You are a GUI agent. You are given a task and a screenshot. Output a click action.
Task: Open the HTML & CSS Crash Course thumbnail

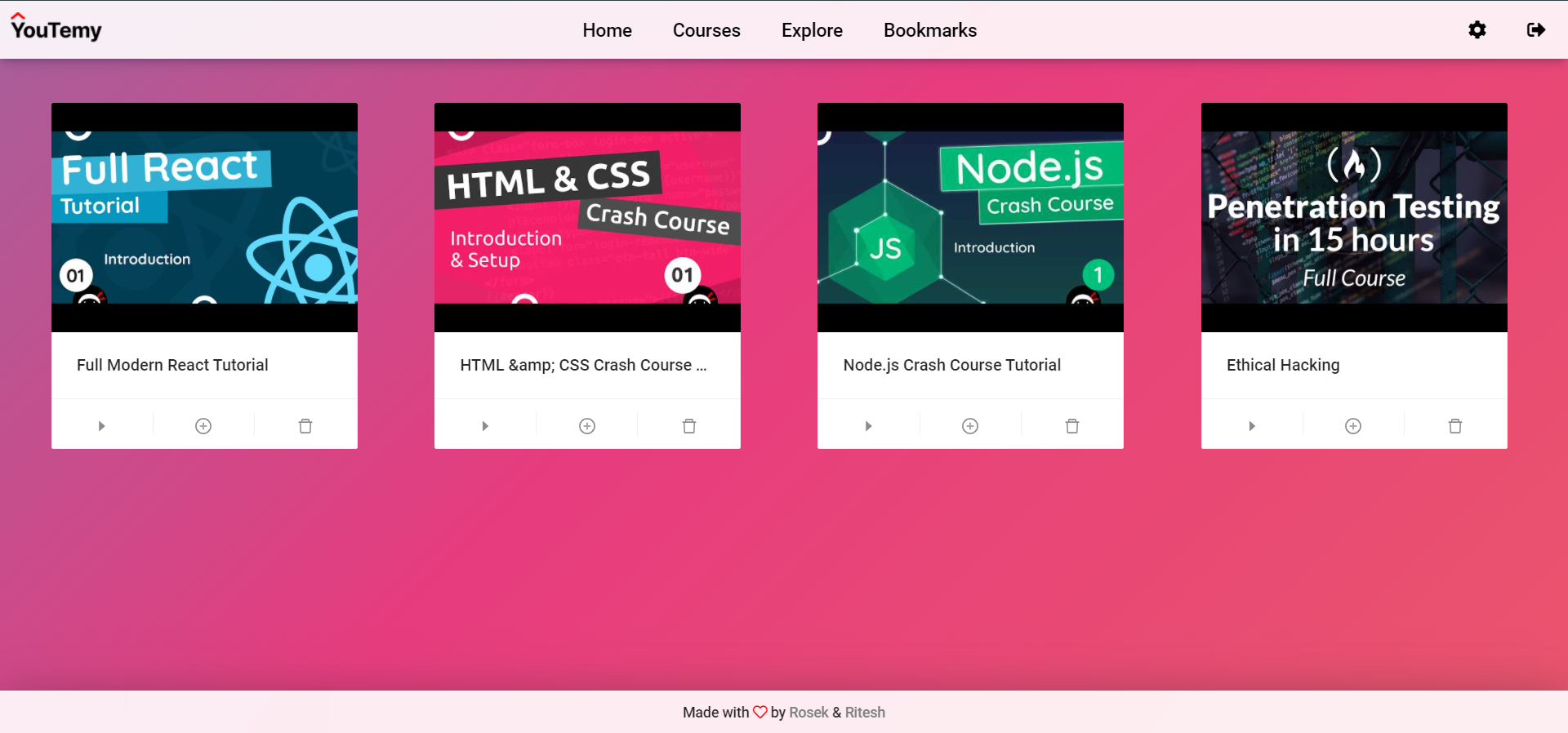point(587,217)
